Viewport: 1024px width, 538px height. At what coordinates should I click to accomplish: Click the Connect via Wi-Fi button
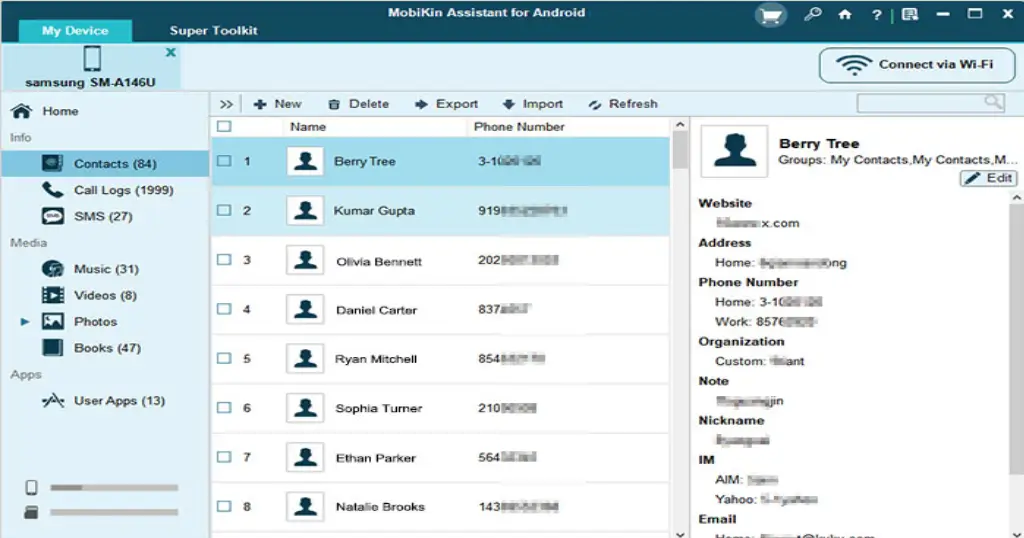tap(917, 65)
